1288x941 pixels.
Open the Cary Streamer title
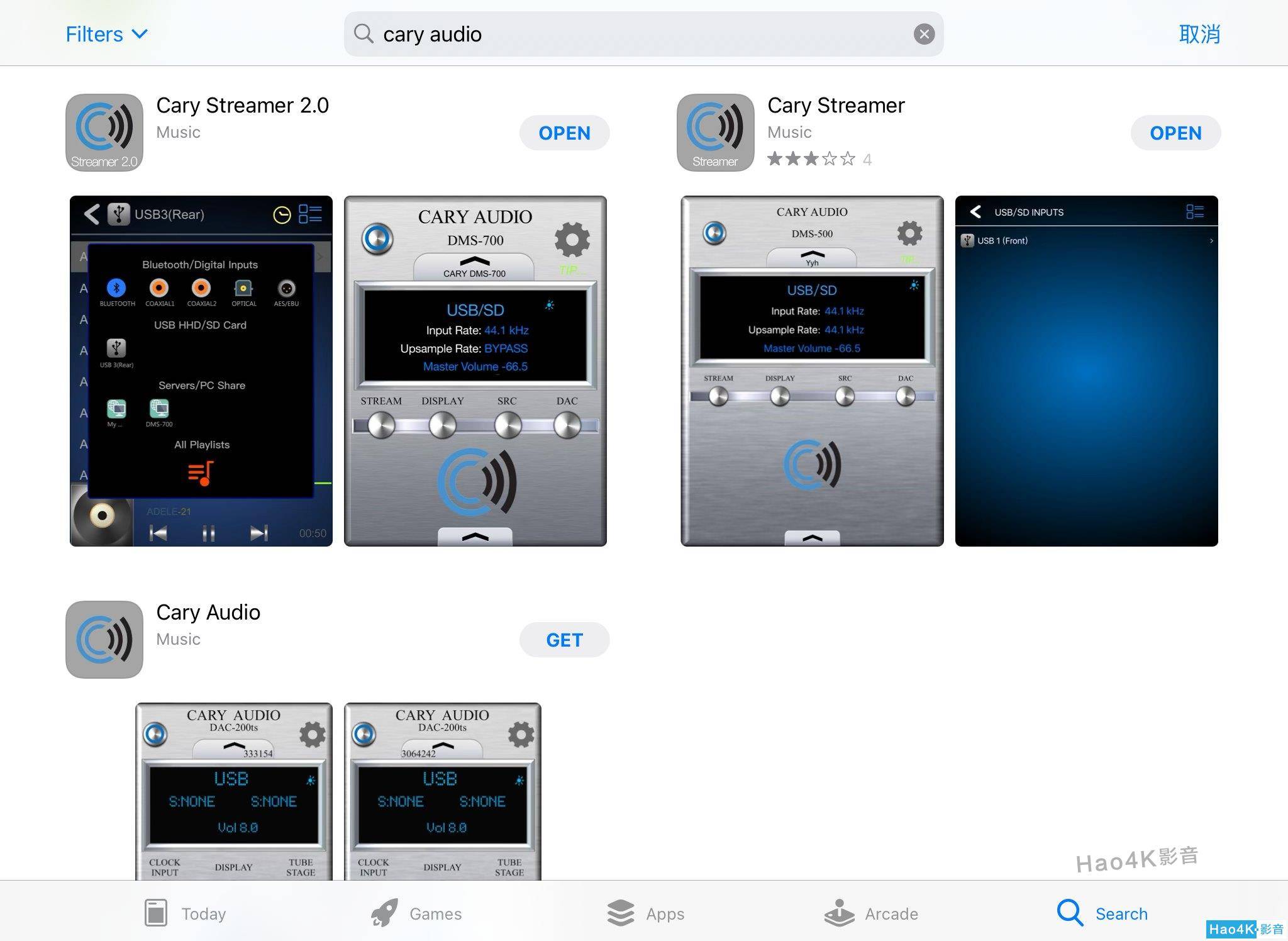(836, 105)
